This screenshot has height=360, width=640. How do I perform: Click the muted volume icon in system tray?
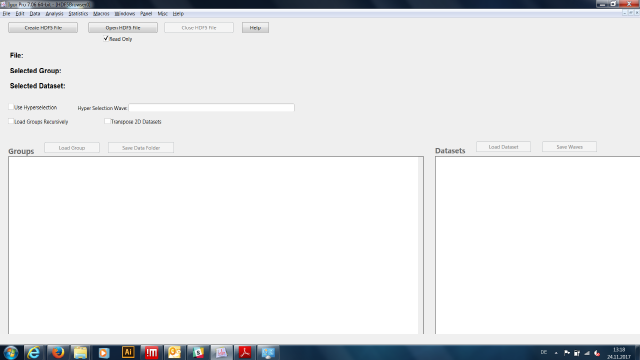tap(597, 353)
